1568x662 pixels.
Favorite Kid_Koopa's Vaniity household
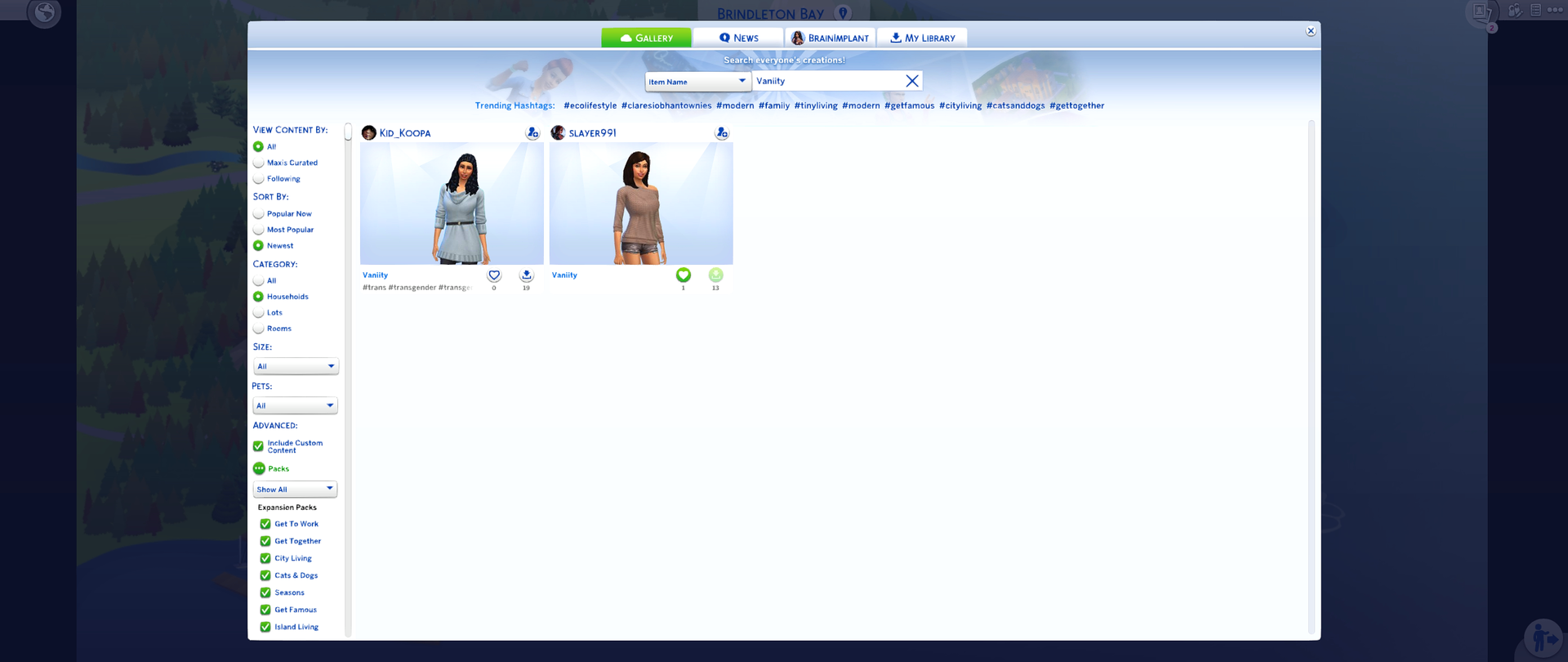[494, 275]
